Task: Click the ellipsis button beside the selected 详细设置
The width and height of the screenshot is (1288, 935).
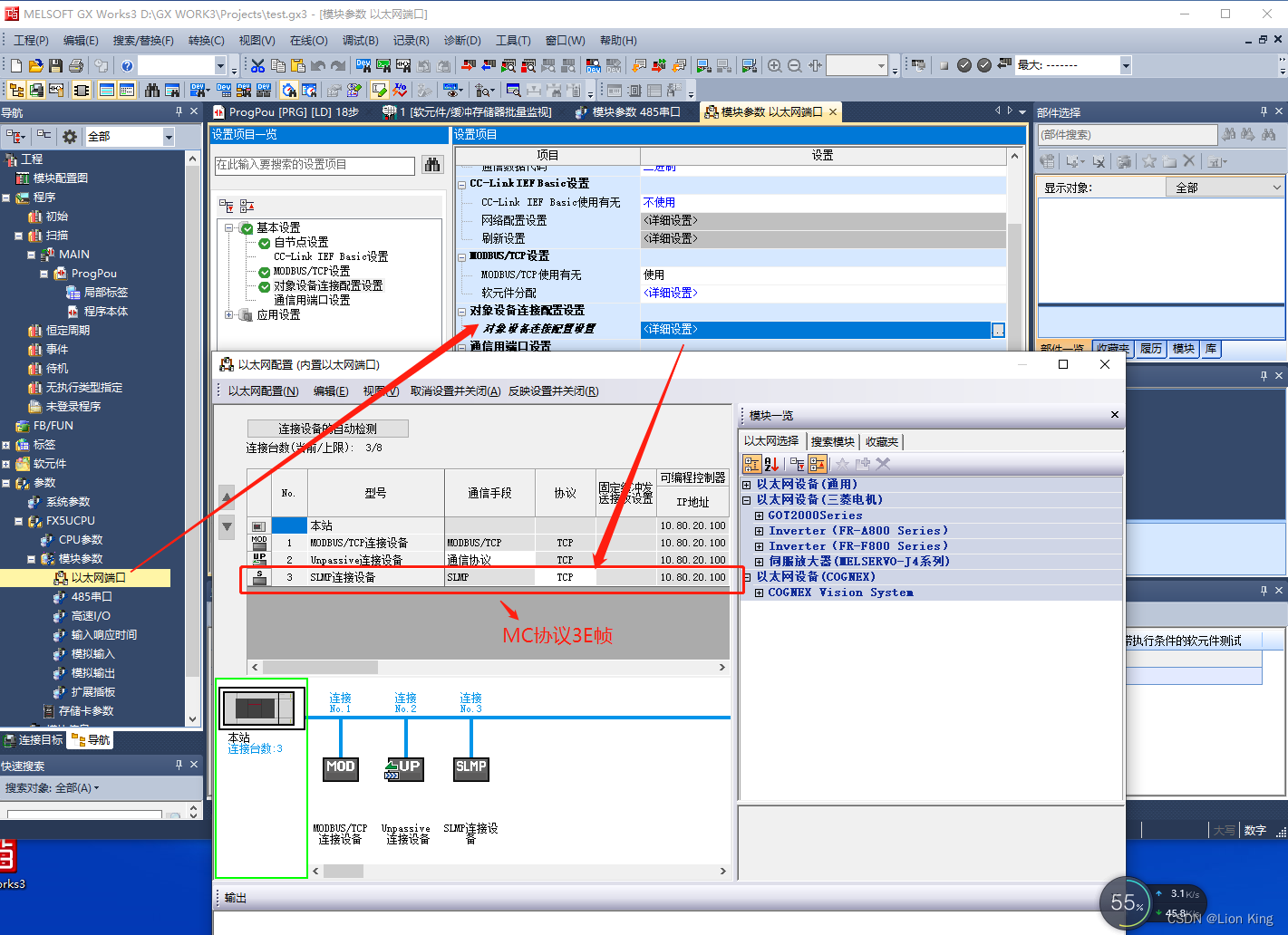Action: (998, 330)
